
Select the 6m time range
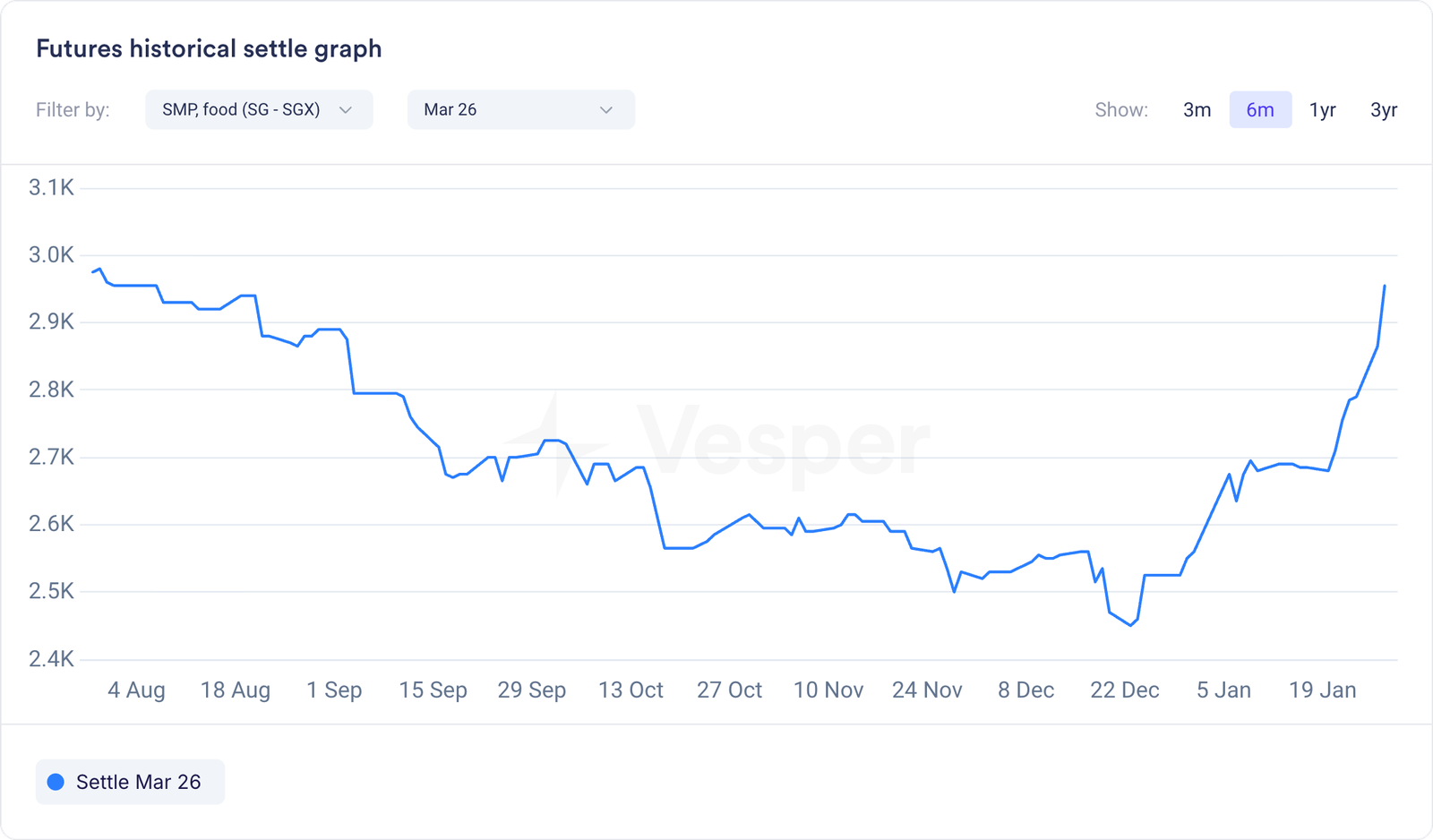click(x=1259, y=110)
